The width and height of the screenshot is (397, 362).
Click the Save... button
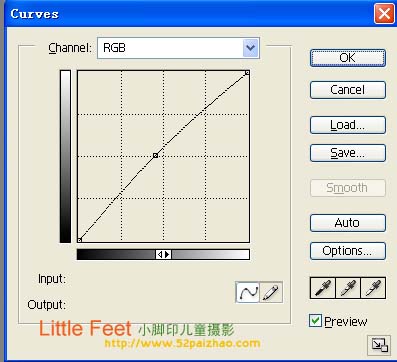coord(348,153)
